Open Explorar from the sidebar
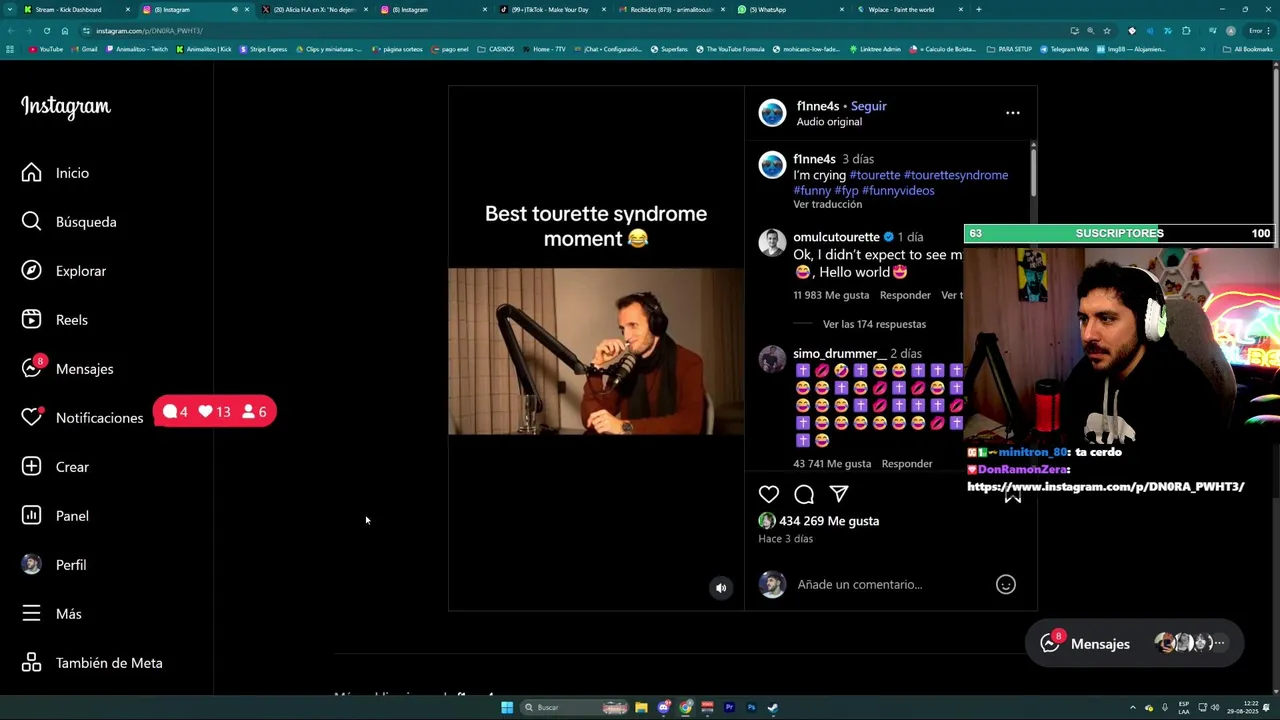 pyautogui.click(x=63, y=271)
